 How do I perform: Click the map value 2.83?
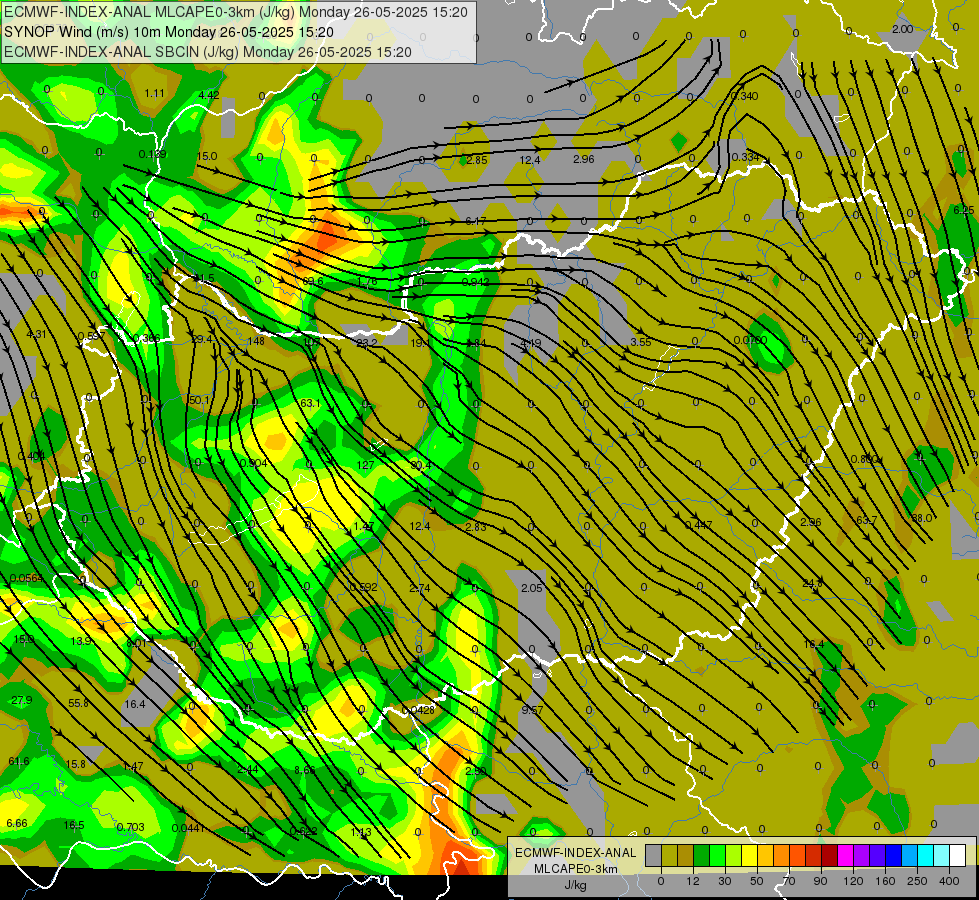tap(476, 527)
